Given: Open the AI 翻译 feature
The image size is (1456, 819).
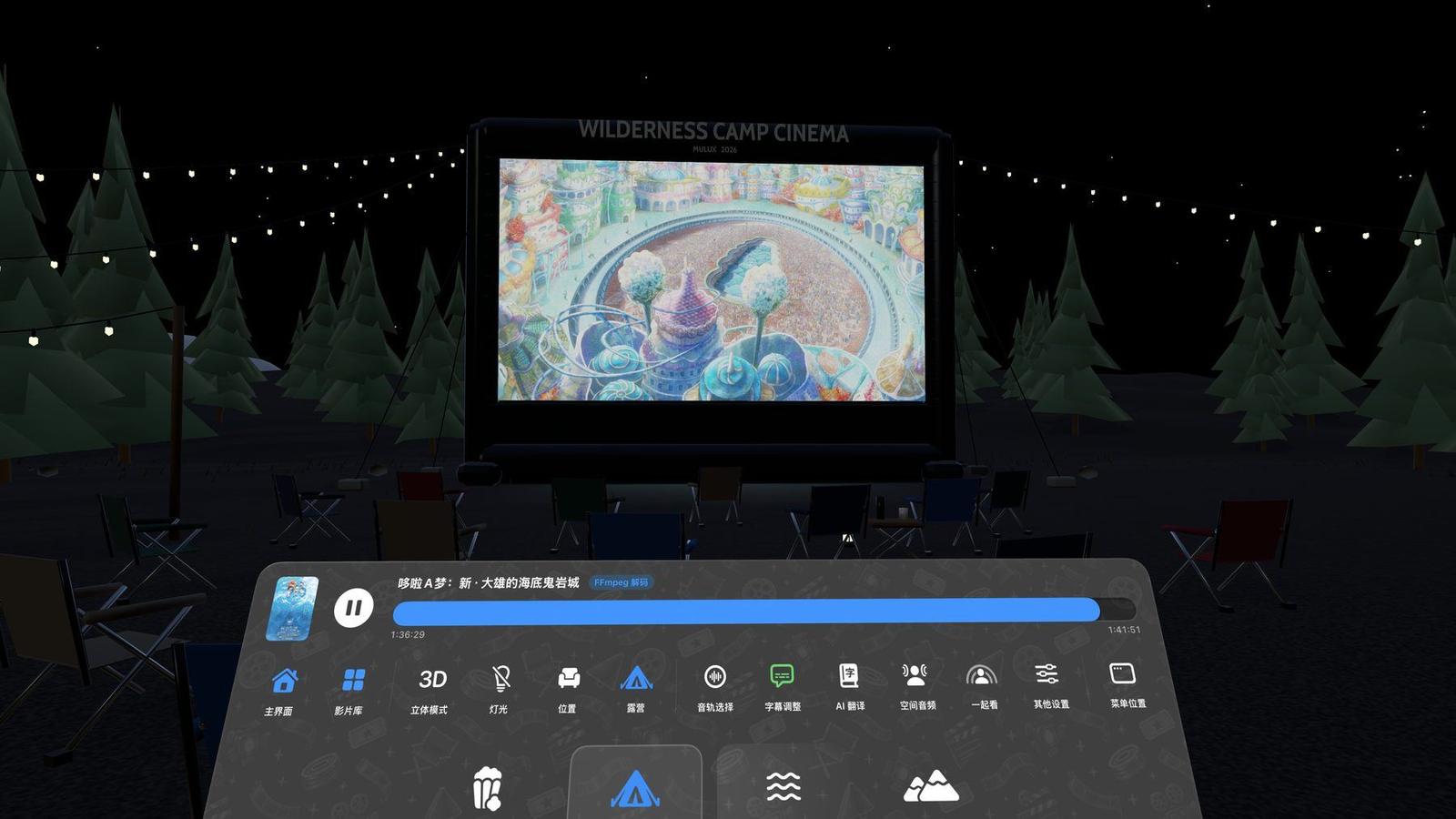Looking at the screenshot, I should pyautogui.click(x=850, y=686).
